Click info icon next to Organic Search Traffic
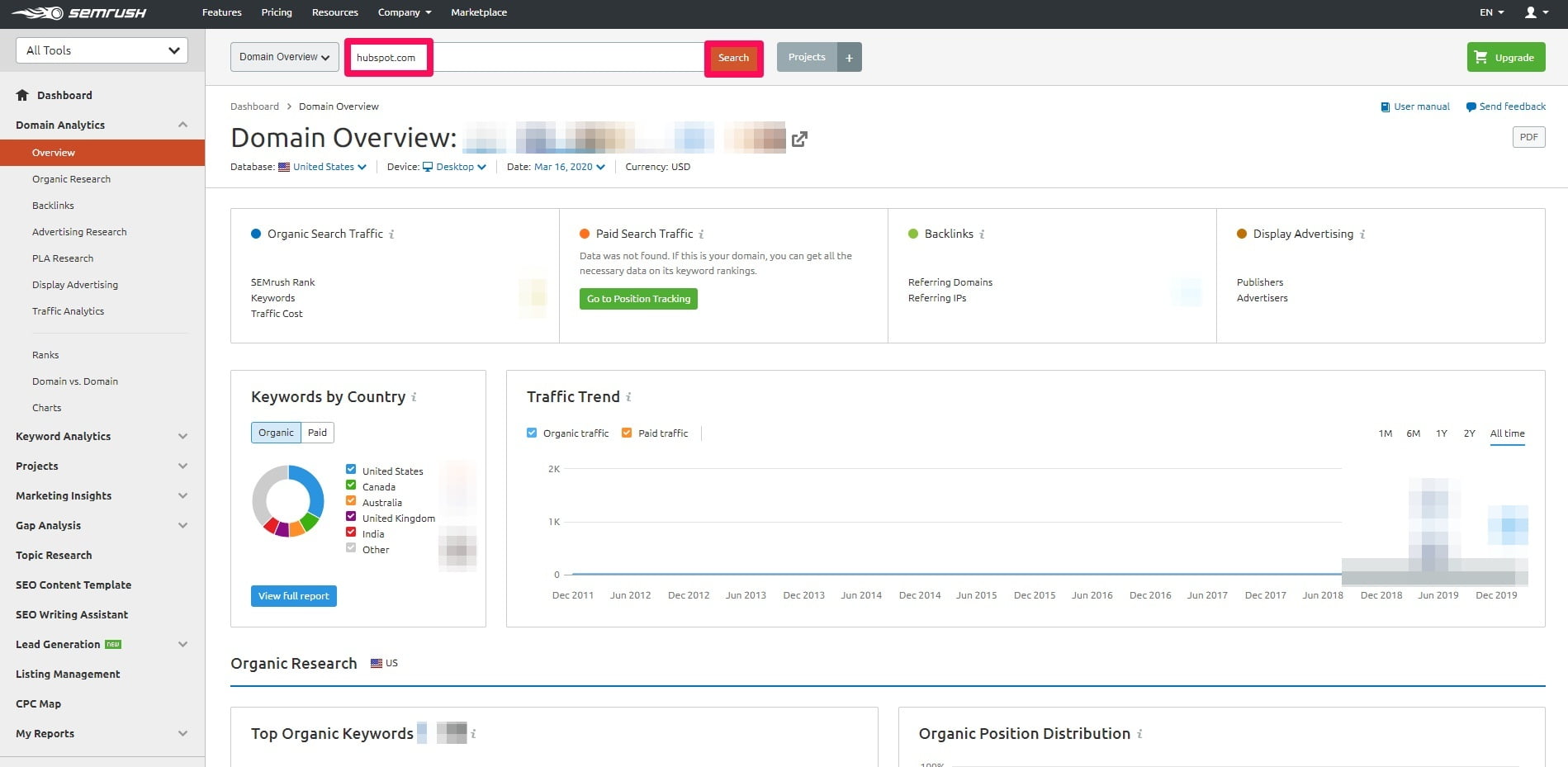The width and height of the screenshot is (1568, 767). coord(391,234)
